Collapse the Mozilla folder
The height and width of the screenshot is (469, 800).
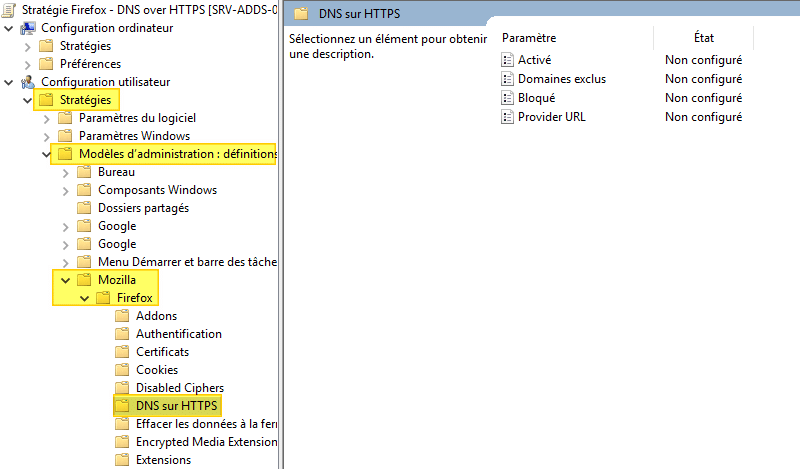pos(65,280)
